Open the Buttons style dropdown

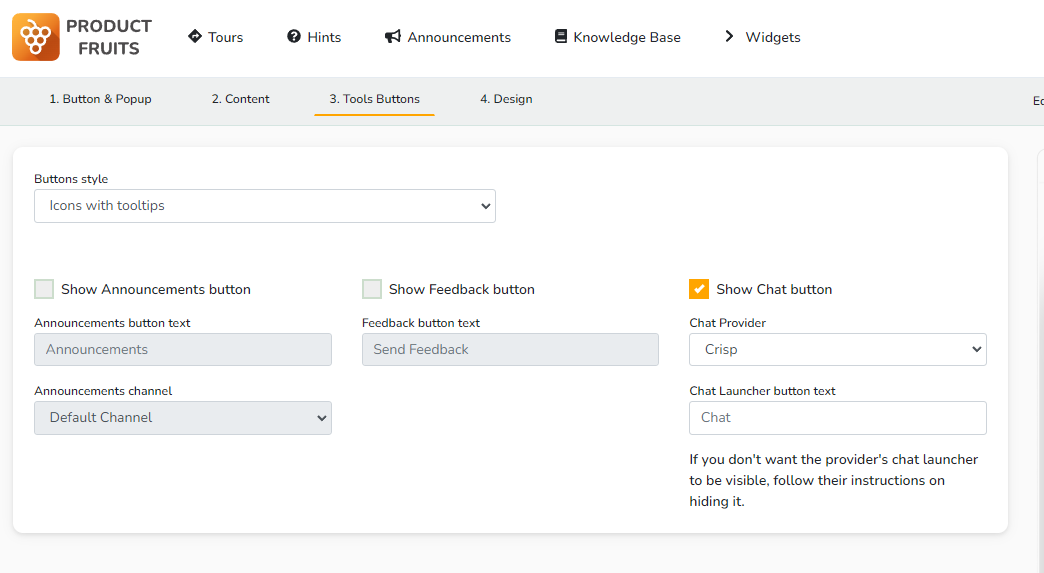265,206
